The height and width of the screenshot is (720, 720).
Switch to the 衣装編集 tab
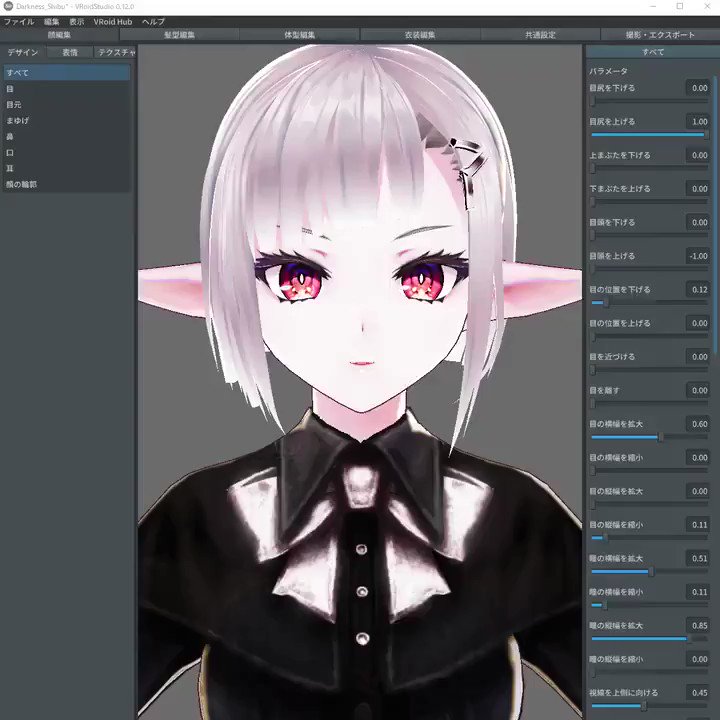click(420, 35)
